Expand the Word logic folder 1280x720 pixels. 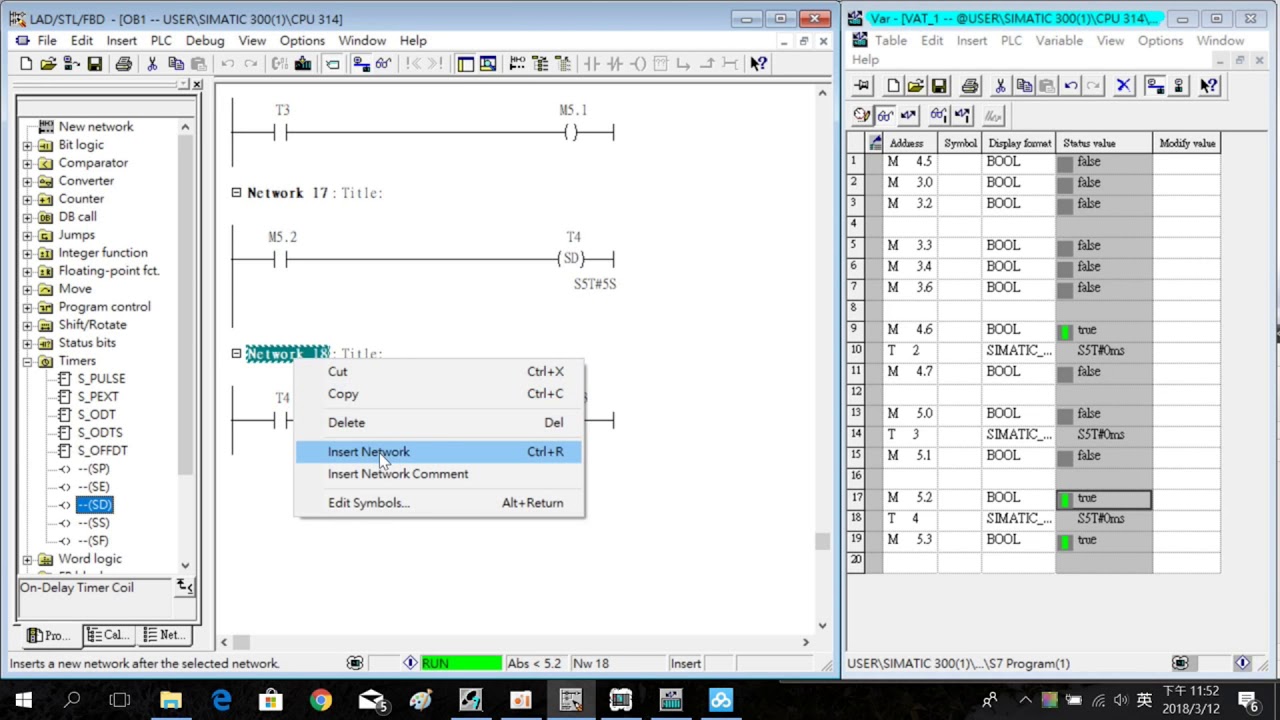[28, 559]
